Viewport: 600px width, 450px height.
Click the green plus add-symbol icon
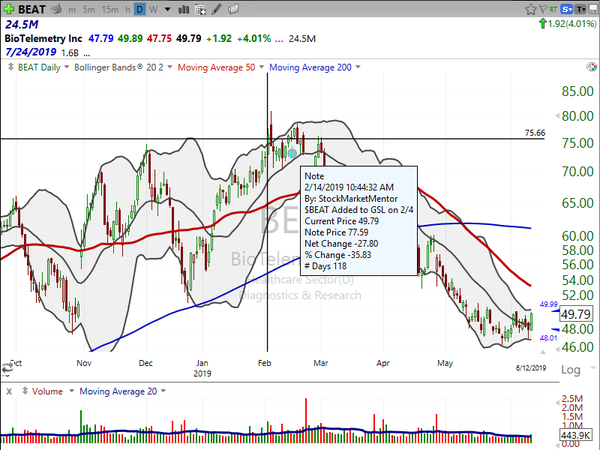8,9
